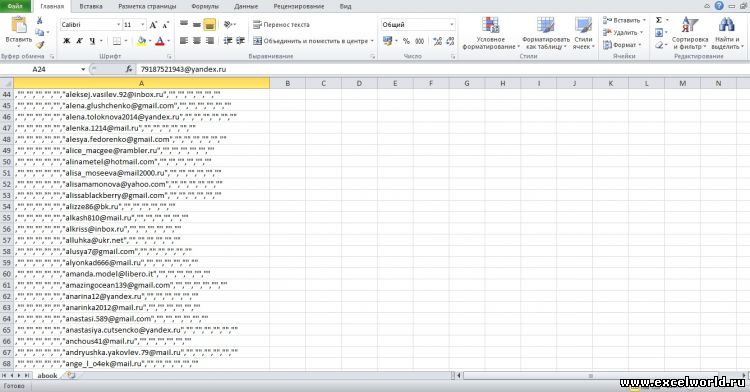750x392 pixels.
Task: Click the insert function fx icon
Action: tap(129, 69)
